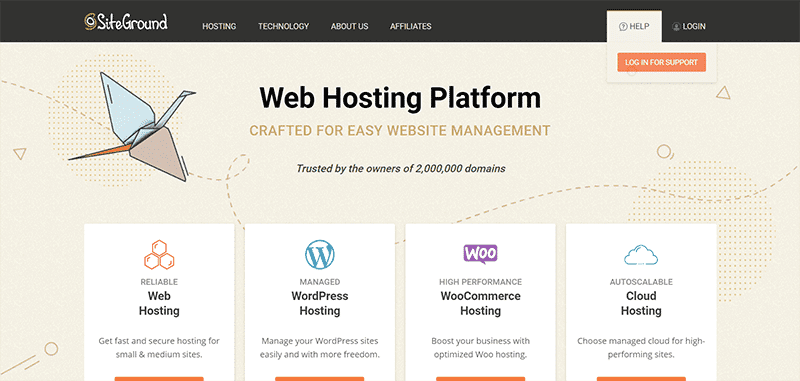Click the Woo logo icon
800x381 pixels.
pyautogui.click(x=480, y=253)
